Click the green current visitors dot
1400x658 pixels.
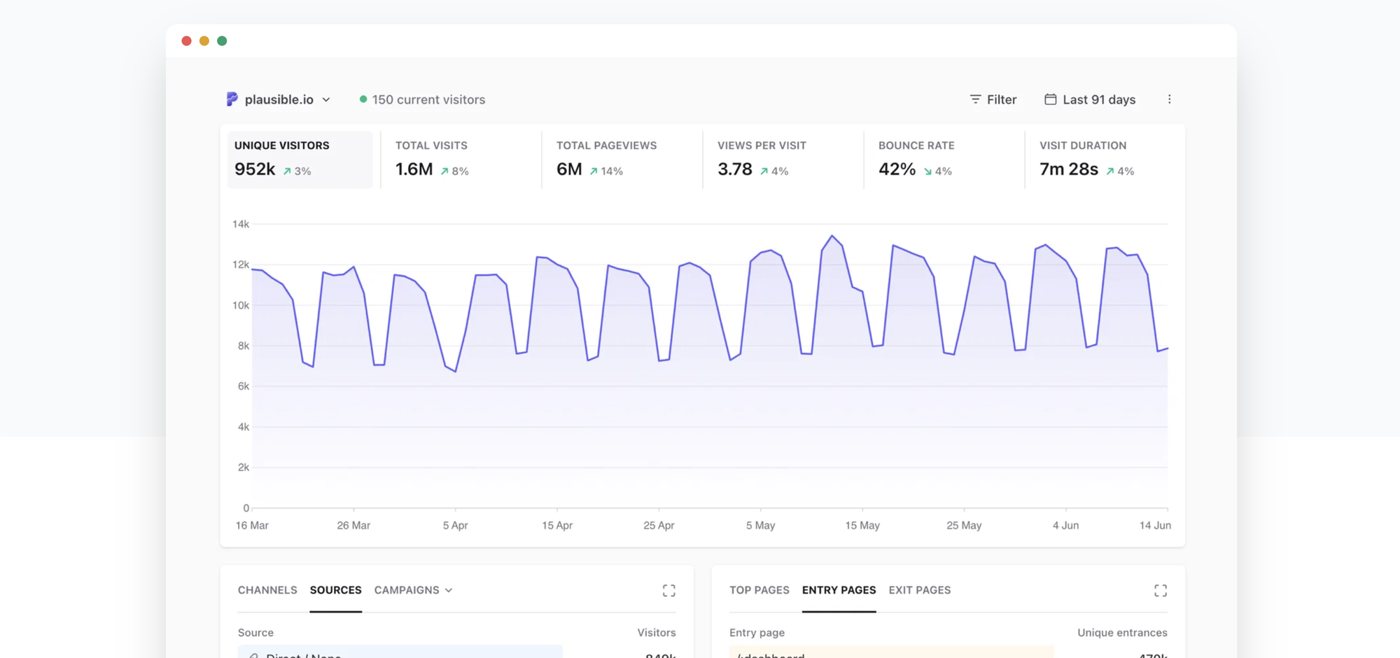tap(363, 99)
